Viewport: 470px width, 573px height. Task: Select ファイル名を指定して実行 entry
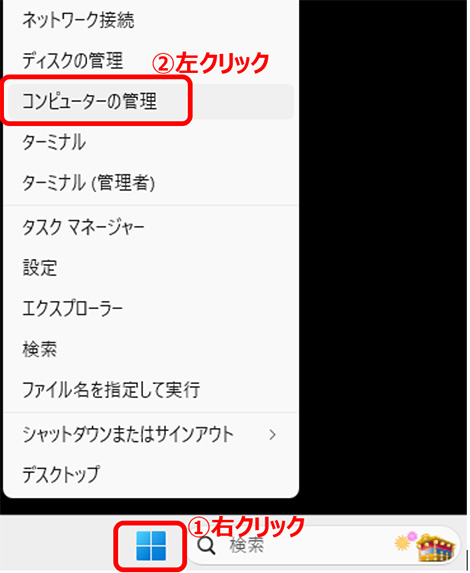pyautogui.click(x=151, y=390)
